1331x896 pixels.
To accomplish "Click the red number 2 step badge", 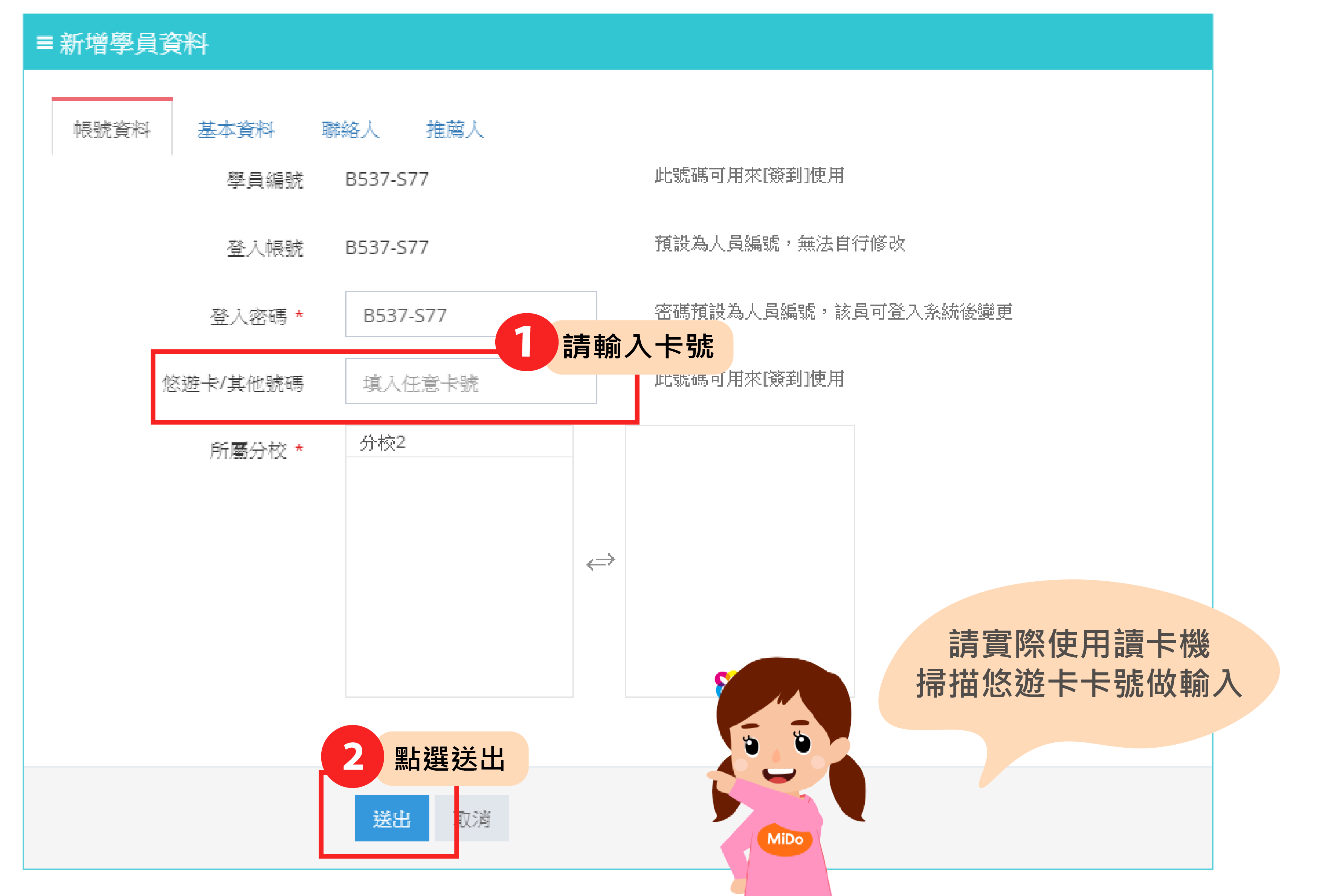I will click(x=352, y=757).
